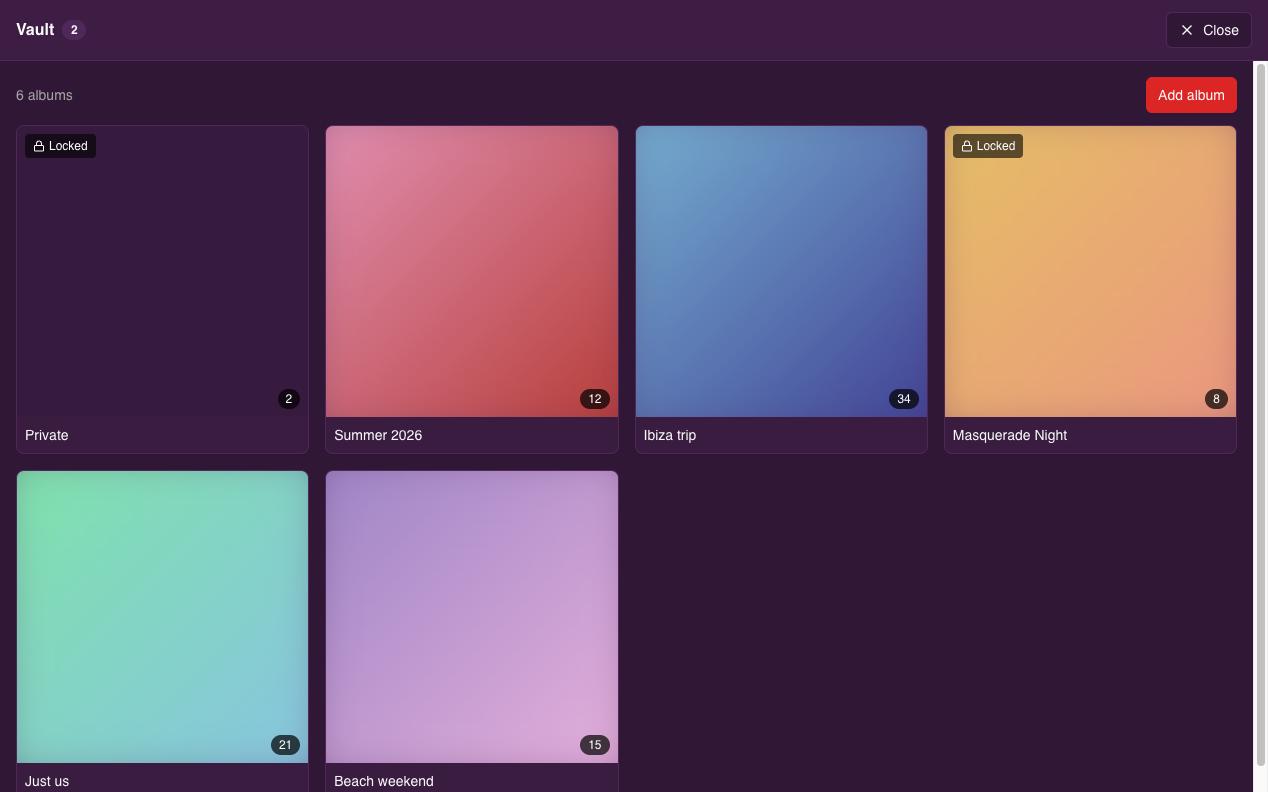Click the 15 photo count badge

click(x=595, y=745)
